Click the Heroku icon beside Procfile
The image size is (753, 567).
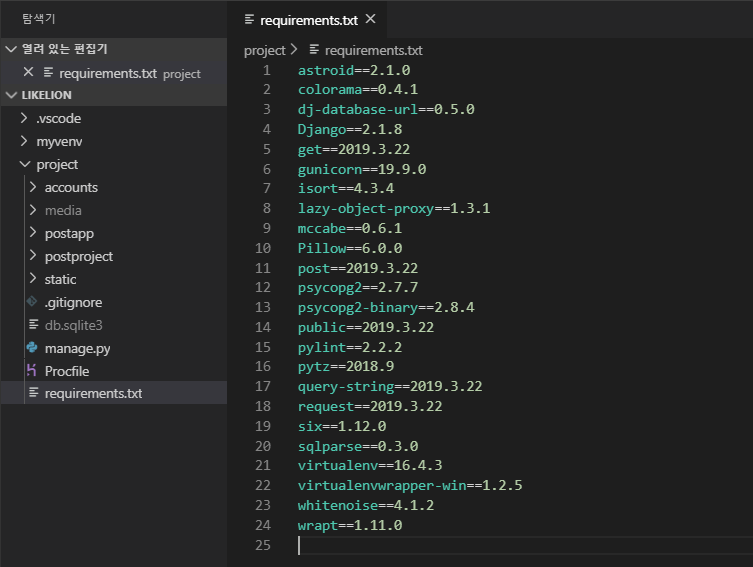[x=32, y=370]
